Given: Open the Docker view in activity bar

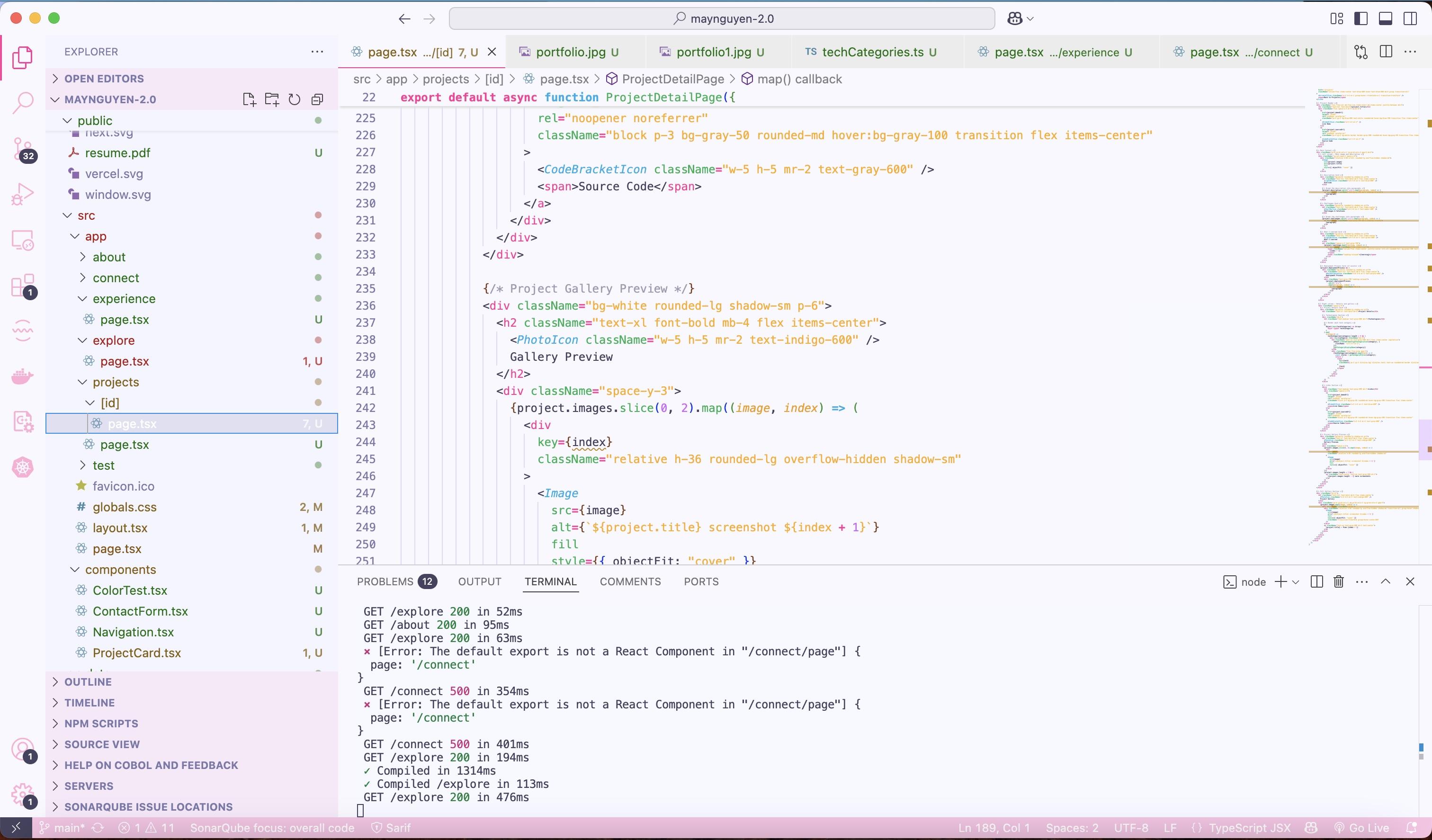Looking at the screenshot, I should pyautogui.click(x=23, y=376).
